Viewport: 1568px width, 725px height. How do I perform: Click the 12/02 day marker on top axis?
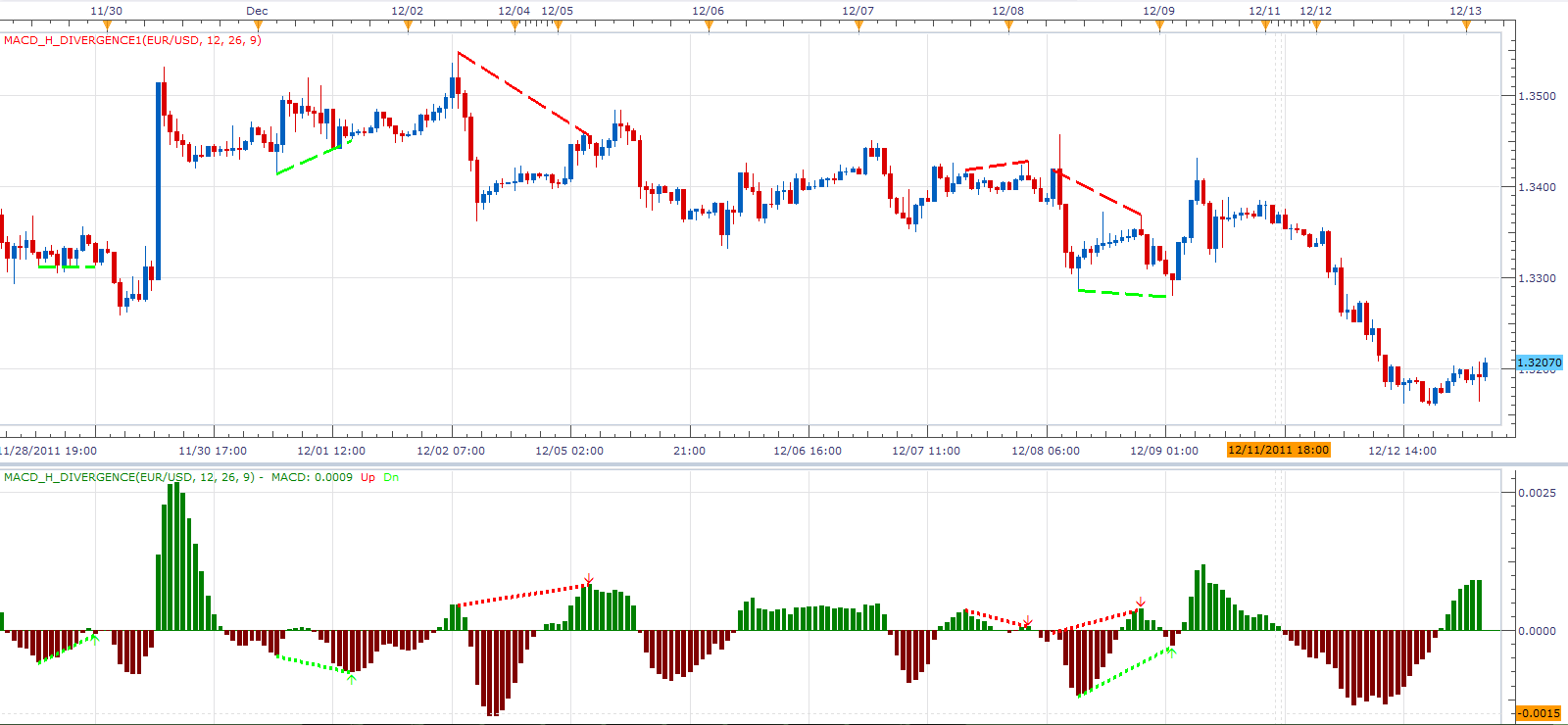coord(408,11)
